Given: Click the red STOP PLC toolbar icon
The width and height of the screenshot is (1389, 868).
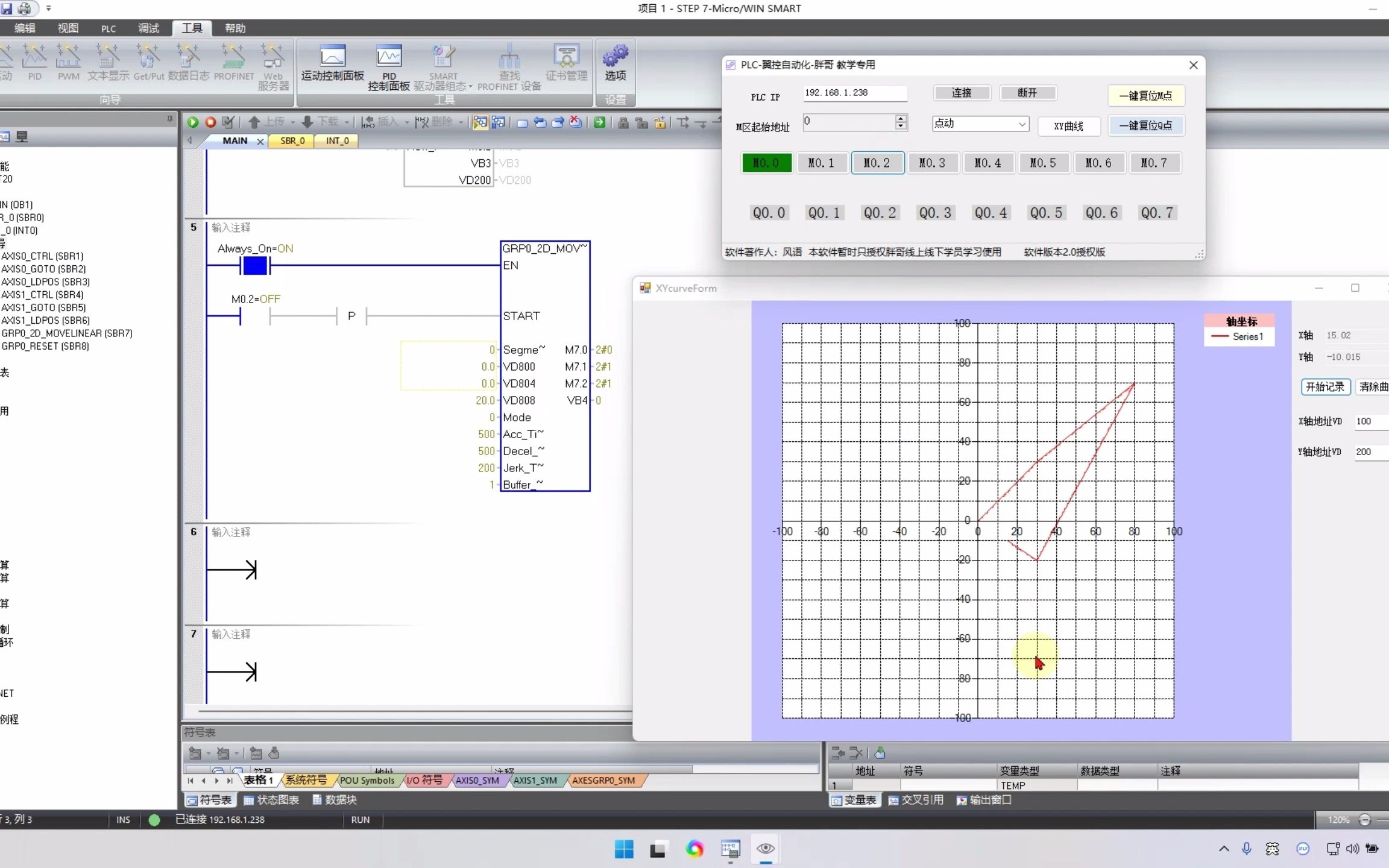Looking at the screenshot, I should point(210,122).
